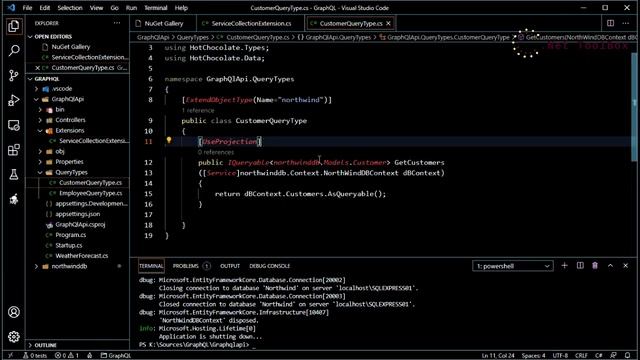Screen dimensions: 640x360
Task: Open editor more actions ellipsis
Action: [626, 23]
